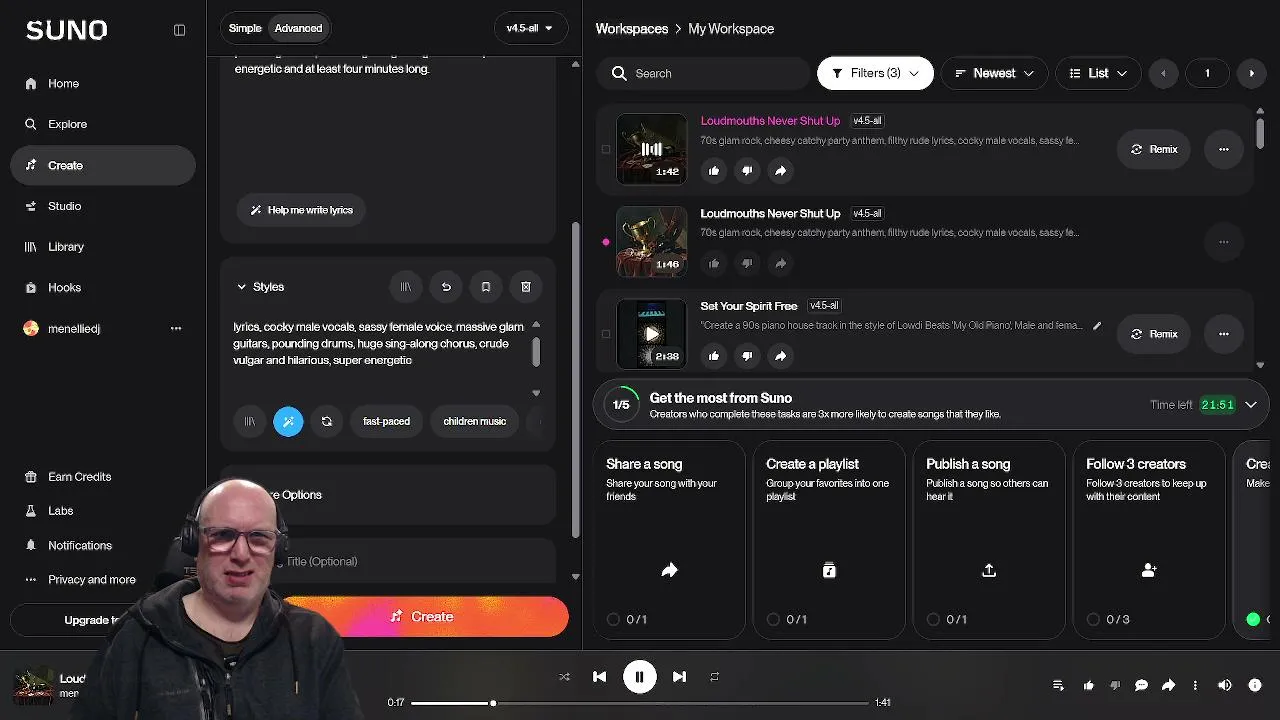Screen dimensions: 1280x720
Task: Click playlist icon in Create a playlist card
Action: click(829, 570)
